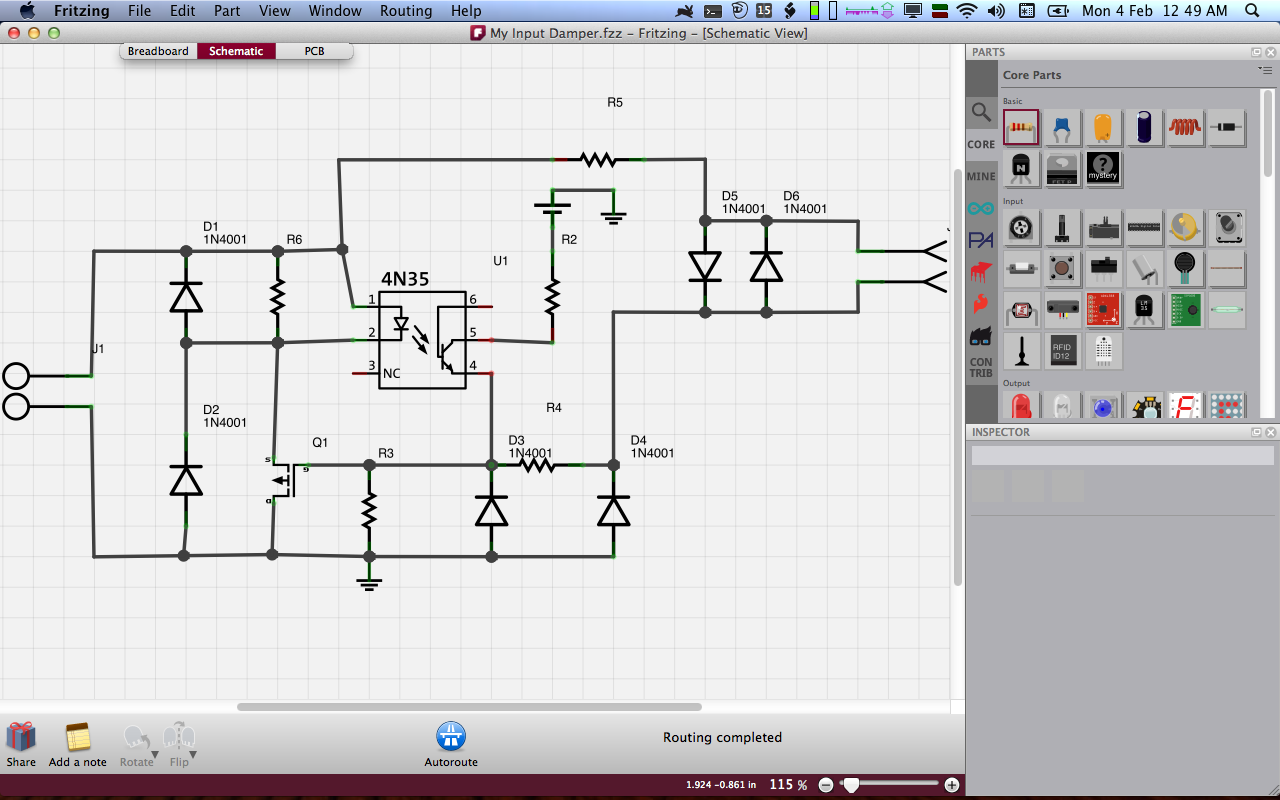
Task: Click the Autoroute icon
Action: (x=451, y=737)
